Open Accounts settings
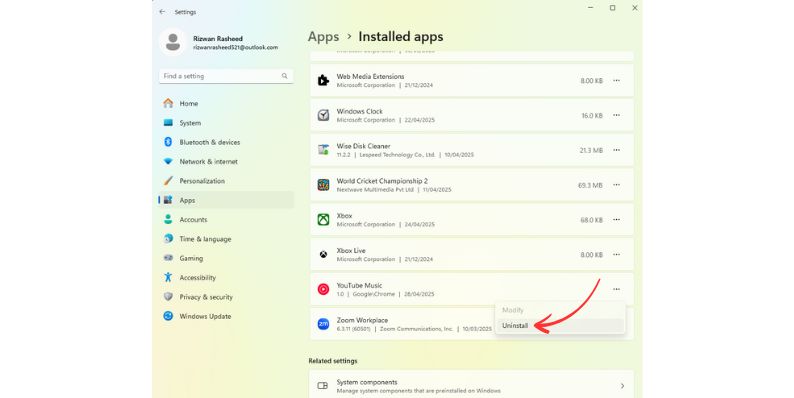Viewport: 794px width, 398px height. 226,219
